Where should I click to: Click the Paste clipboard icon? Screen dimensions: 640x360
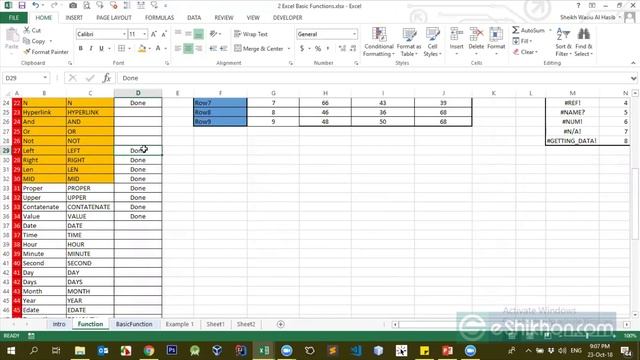pos(12,36)
